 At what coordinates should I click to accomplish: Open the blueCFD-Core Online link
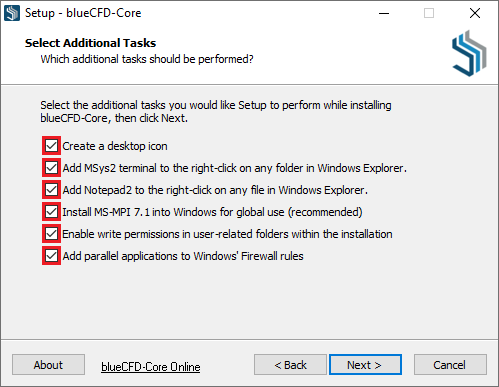pos(151,367)
